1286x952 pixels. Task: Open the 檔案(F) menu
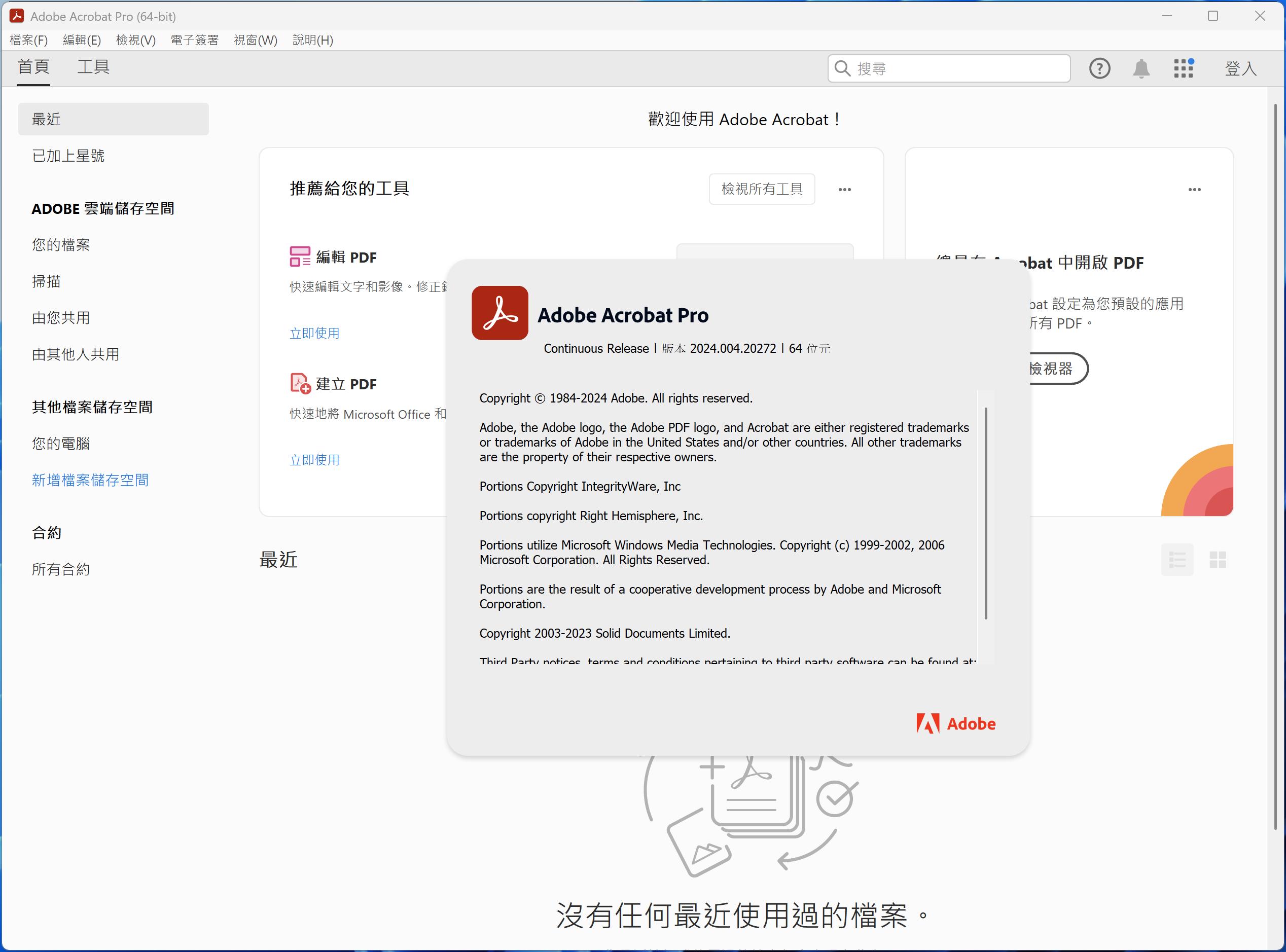29,40
